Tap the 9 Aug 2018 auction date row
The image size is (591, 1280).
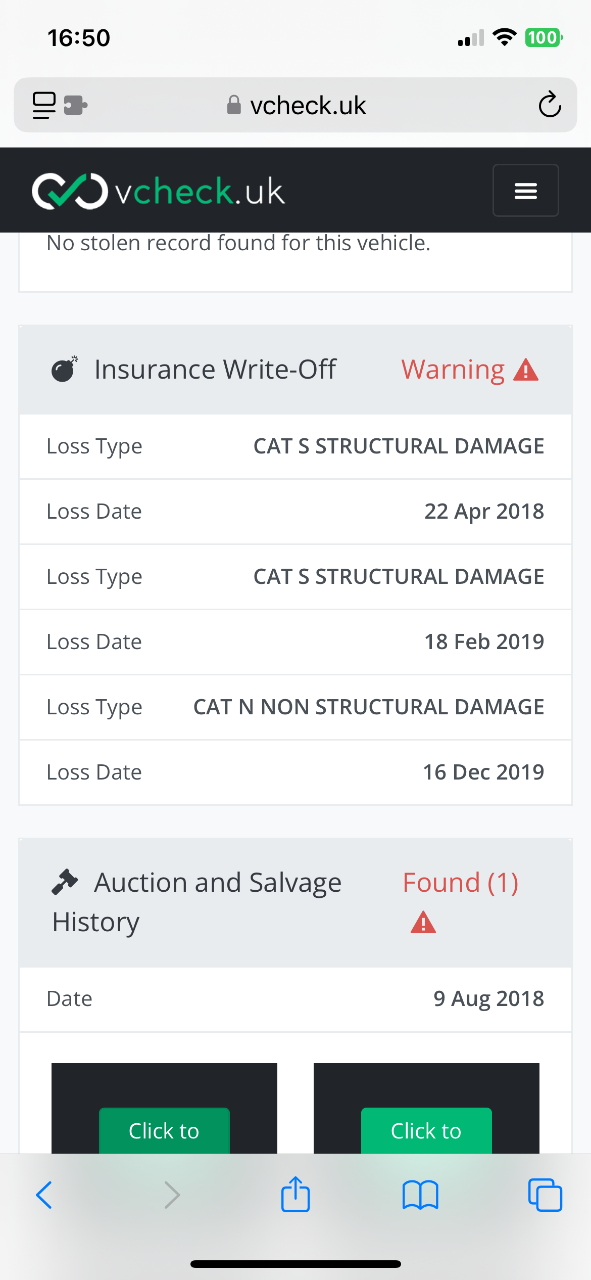(x=295, y=998)
